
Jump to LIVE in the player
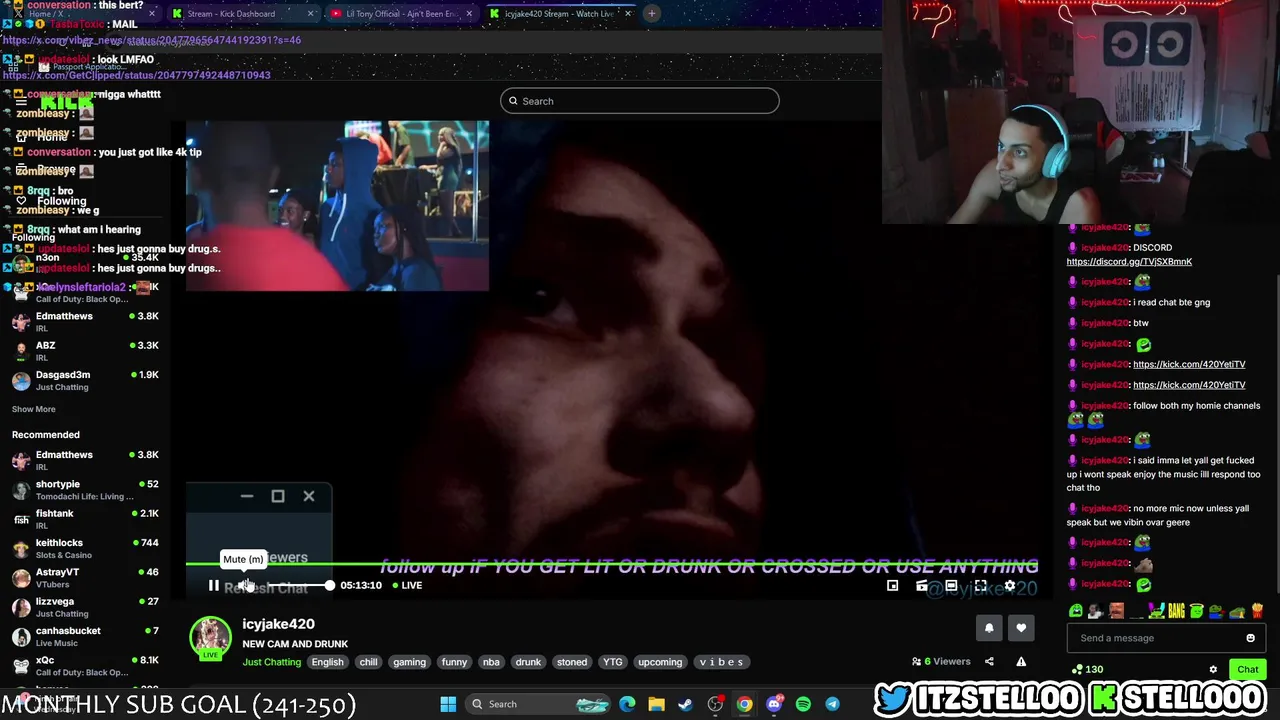[x=407, y=586]
